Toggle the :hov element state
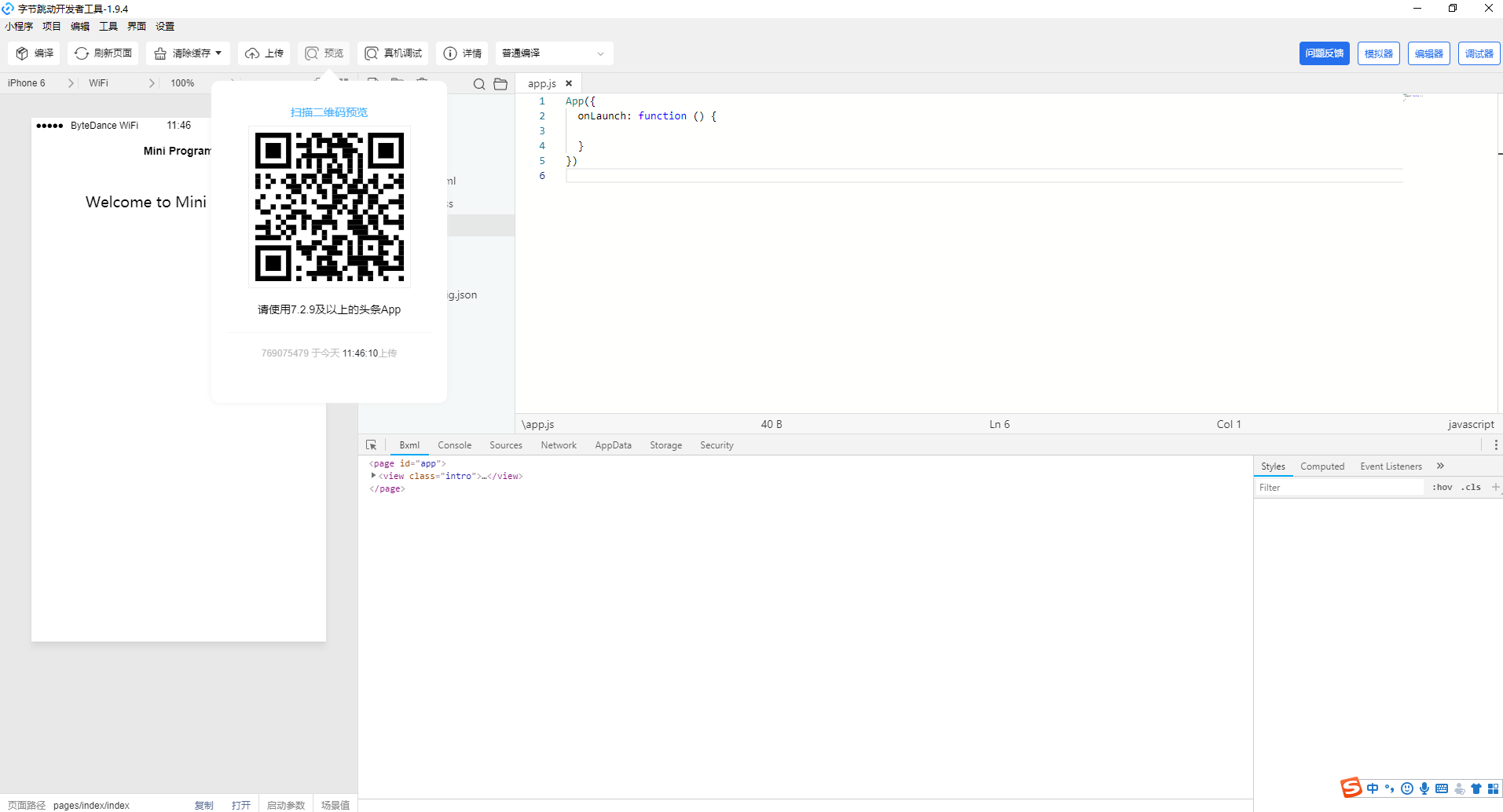 1443,488
